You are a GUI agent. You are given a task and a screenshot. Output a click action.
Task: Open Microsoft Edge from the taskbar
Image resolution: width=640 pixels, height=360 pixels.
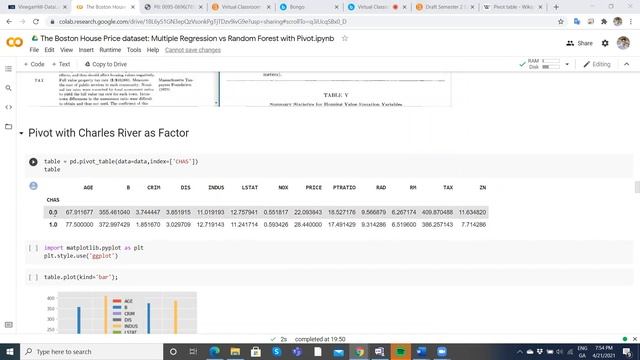[x=214, y=351]
